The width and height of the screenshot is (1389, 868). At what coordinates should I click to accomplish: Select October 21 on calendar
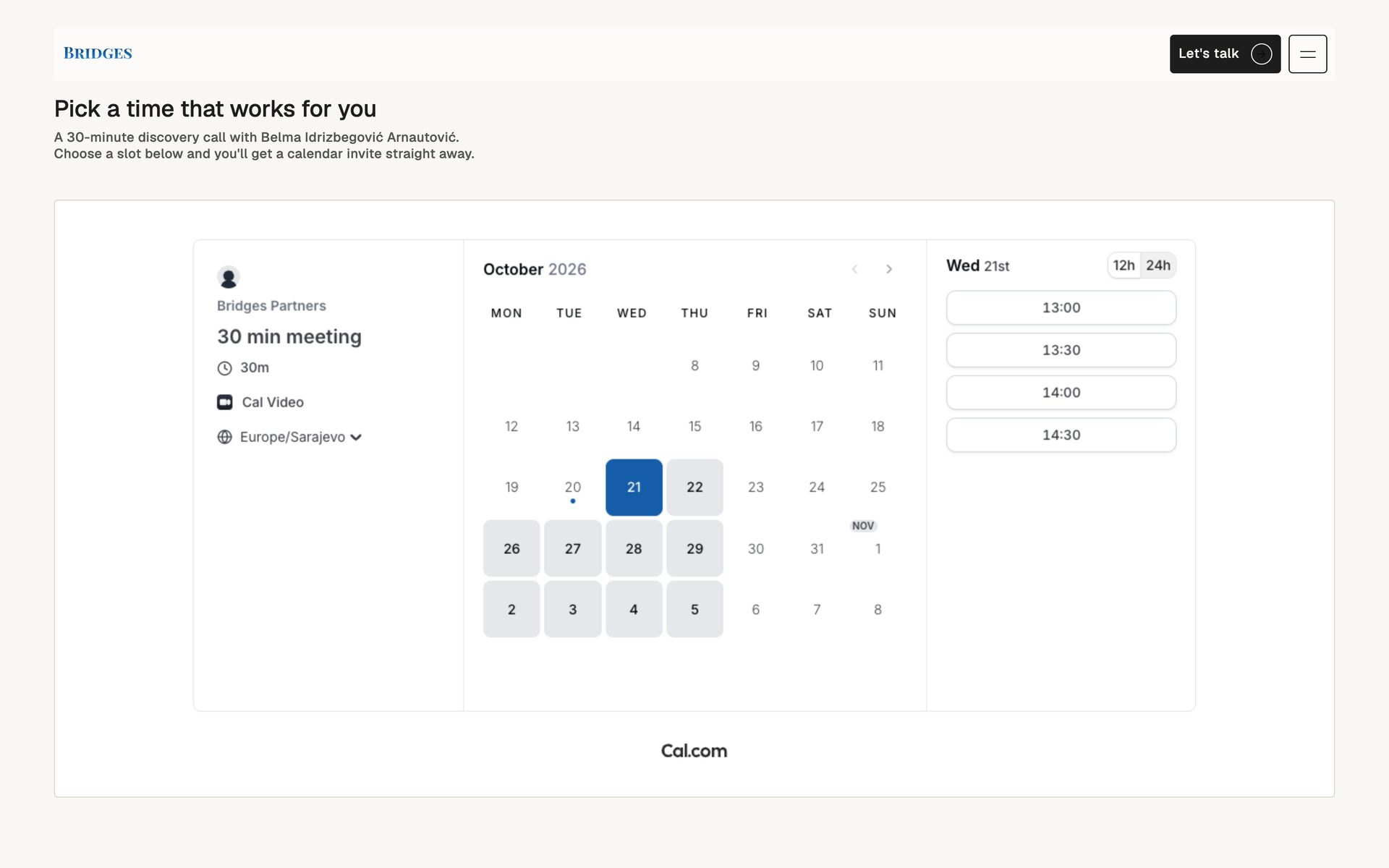click(x=634, y=488)
